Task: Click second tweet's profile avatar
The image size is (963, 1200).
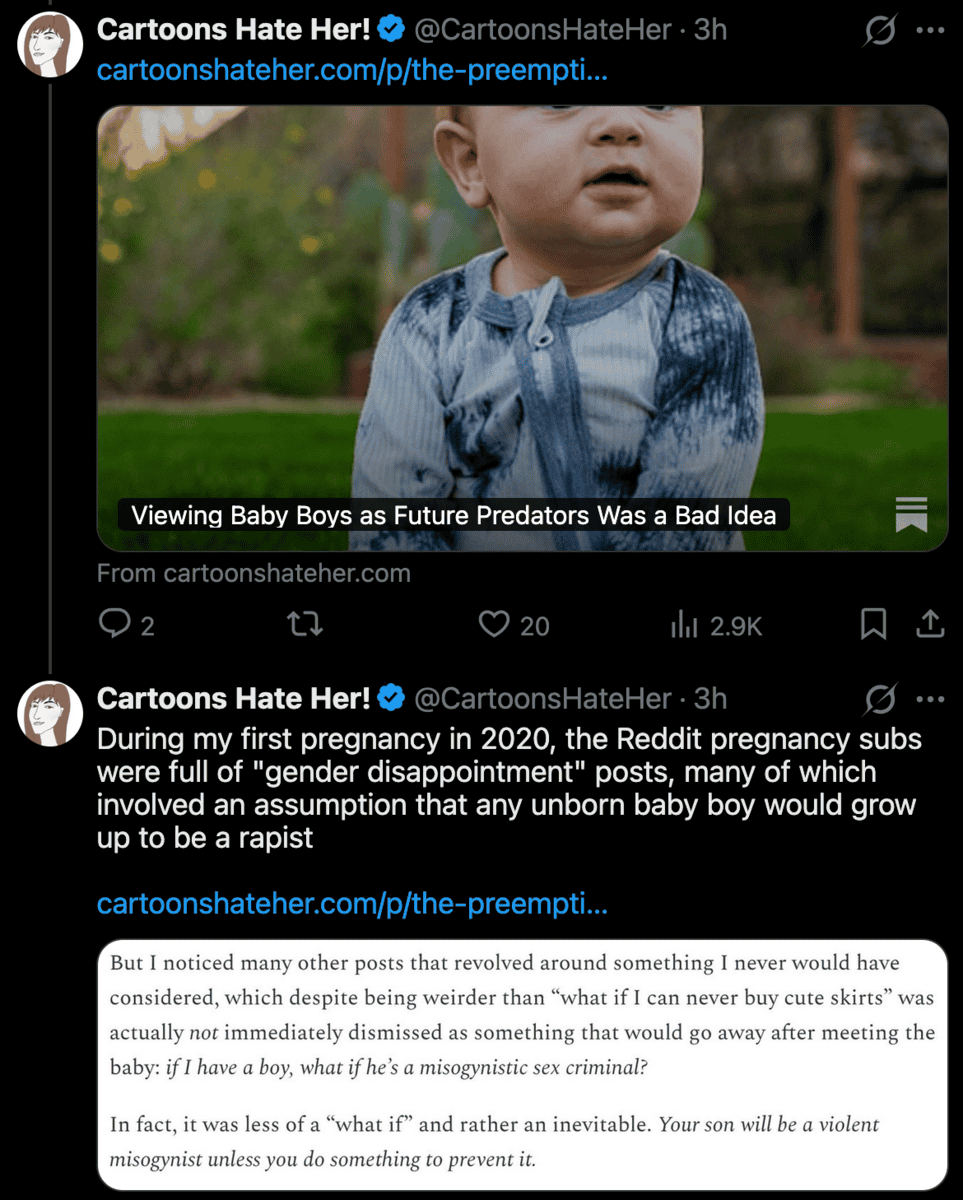Action: point(50,713)
